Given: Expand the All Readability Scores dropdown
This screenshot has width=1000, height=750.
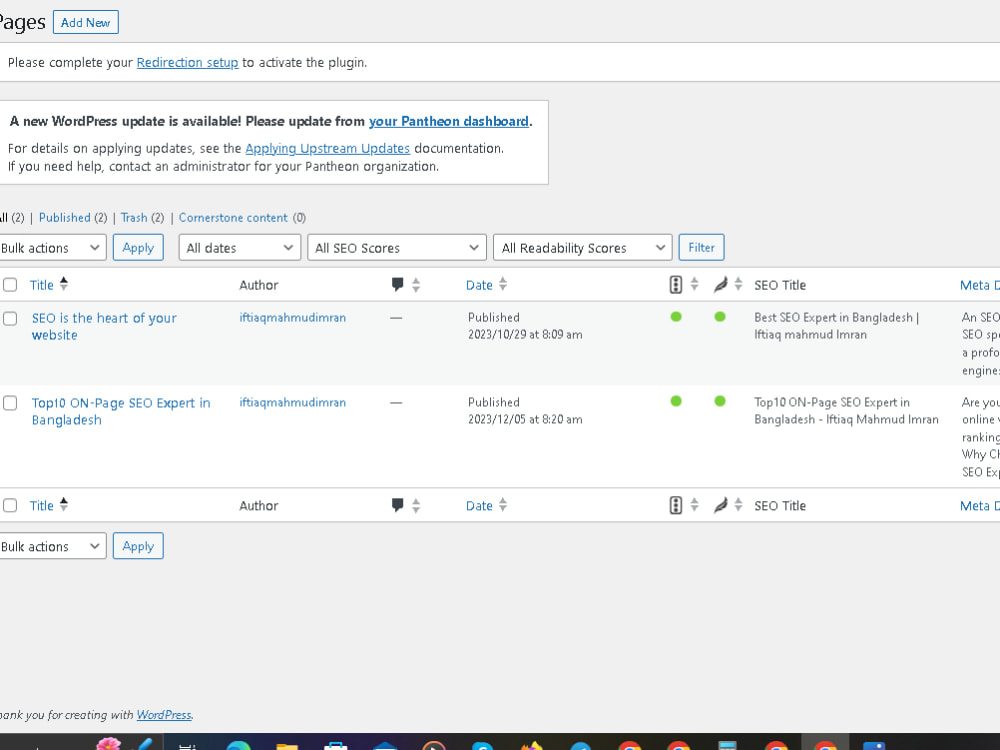Looking at the screenshot, I should (x=583, y=247).
